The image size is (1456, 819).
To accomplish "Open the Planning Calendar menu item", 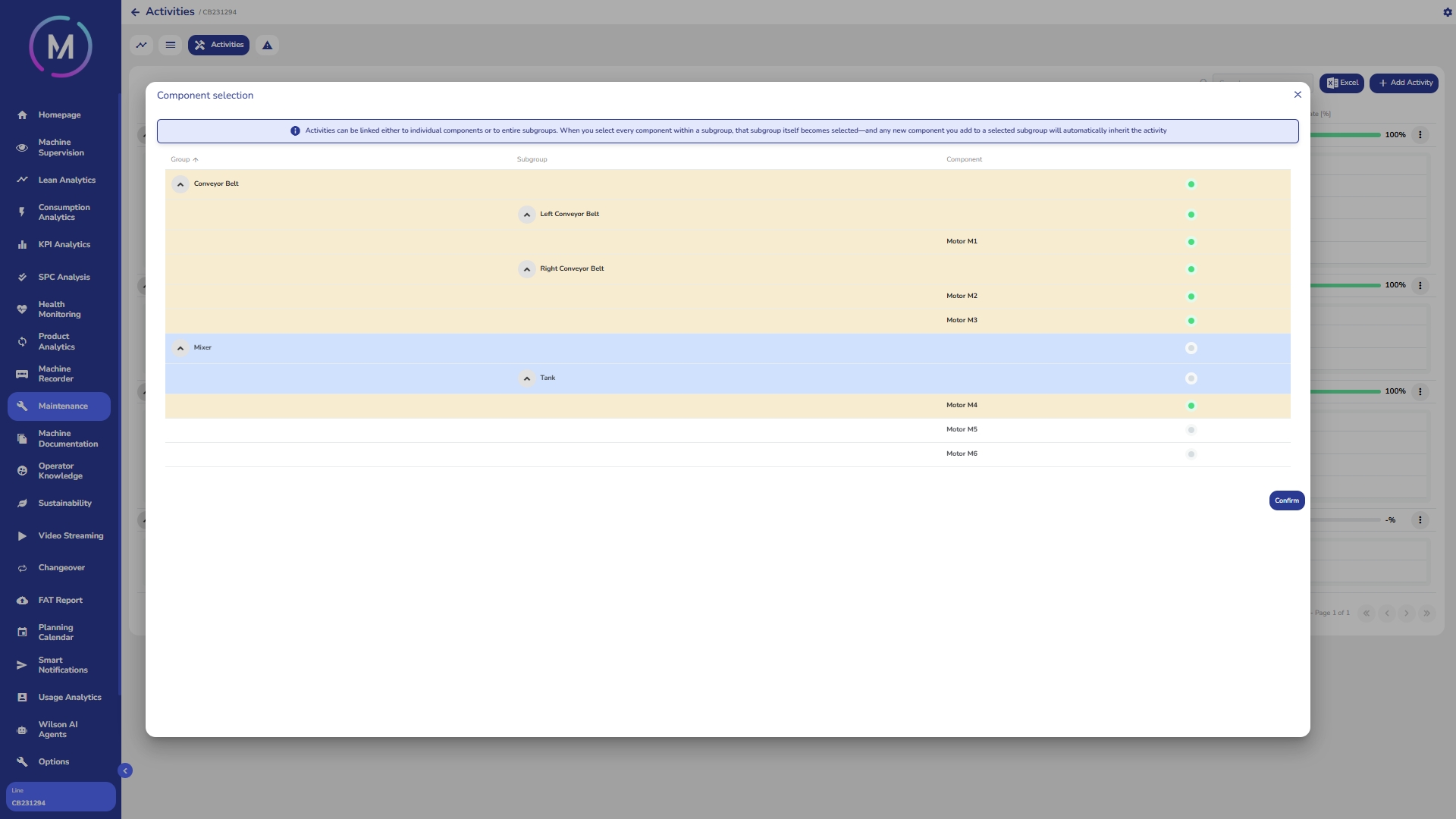I will [55, 632].
